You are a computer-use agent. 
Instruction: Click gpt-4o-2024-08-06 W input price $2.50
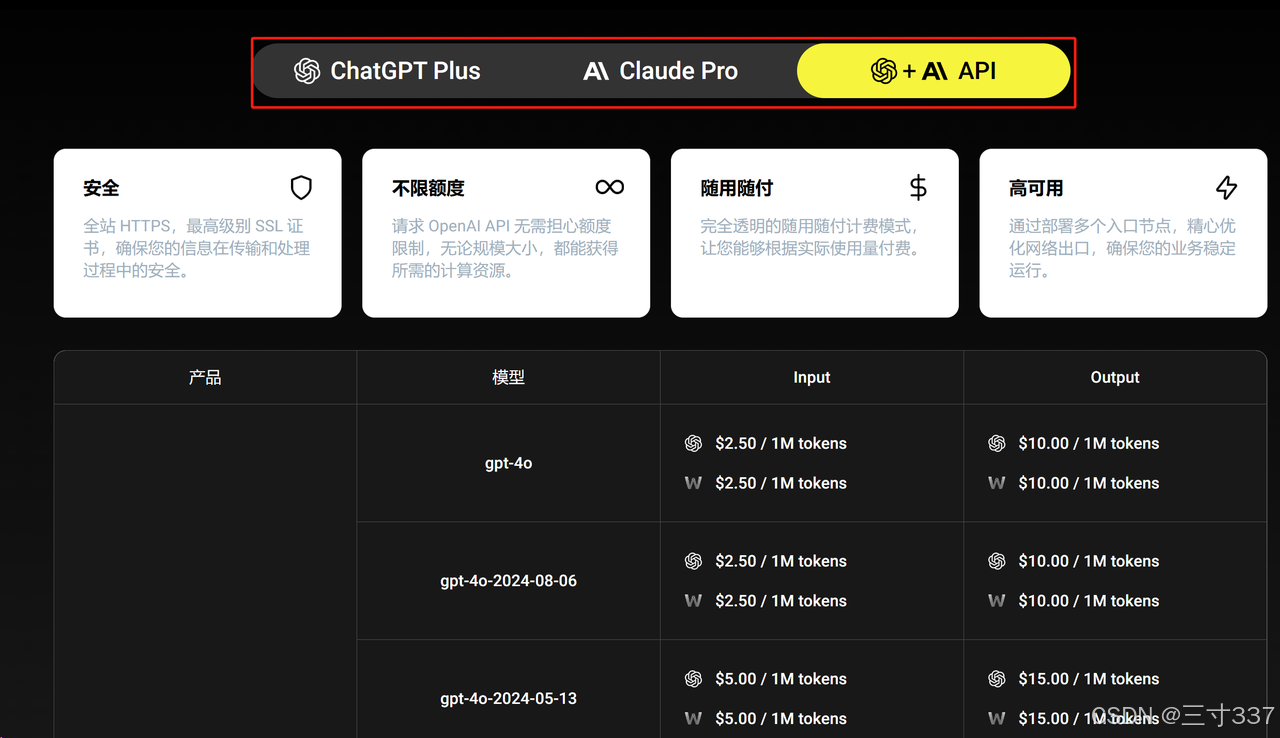[x=781, y=601]
